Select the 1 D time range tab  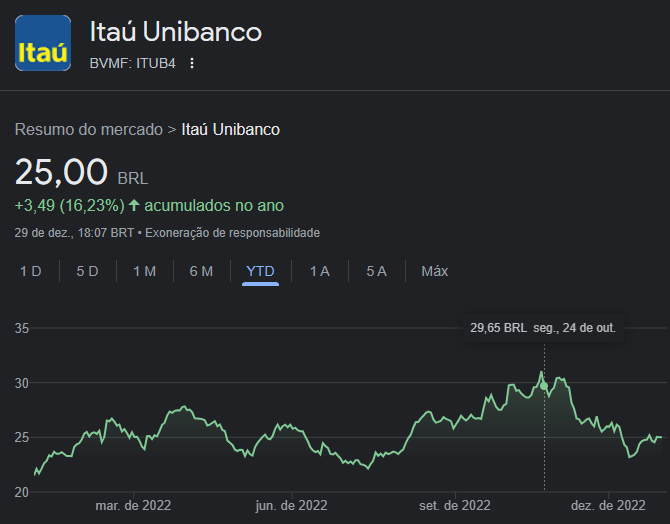(x=31, y=271)
